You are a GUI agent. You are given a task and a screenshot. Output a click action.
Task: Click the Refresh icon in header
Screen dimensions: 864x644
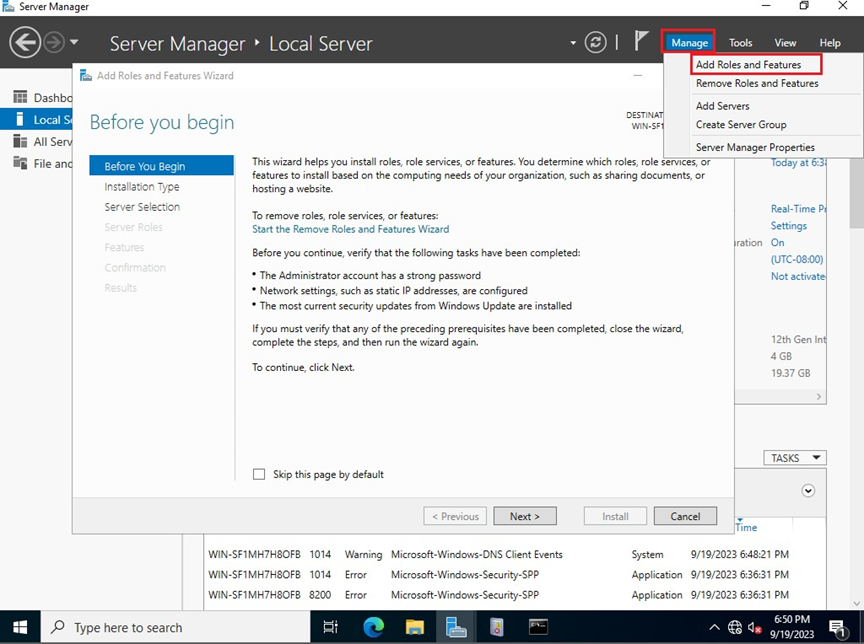[595, 42]
